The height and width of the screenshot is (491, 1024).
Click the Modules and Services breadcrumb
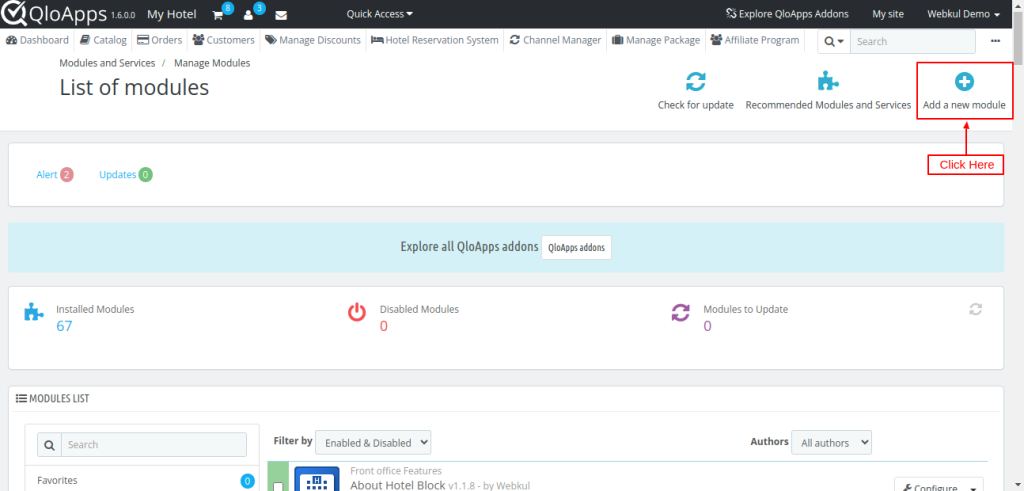(x=107, y=63)
